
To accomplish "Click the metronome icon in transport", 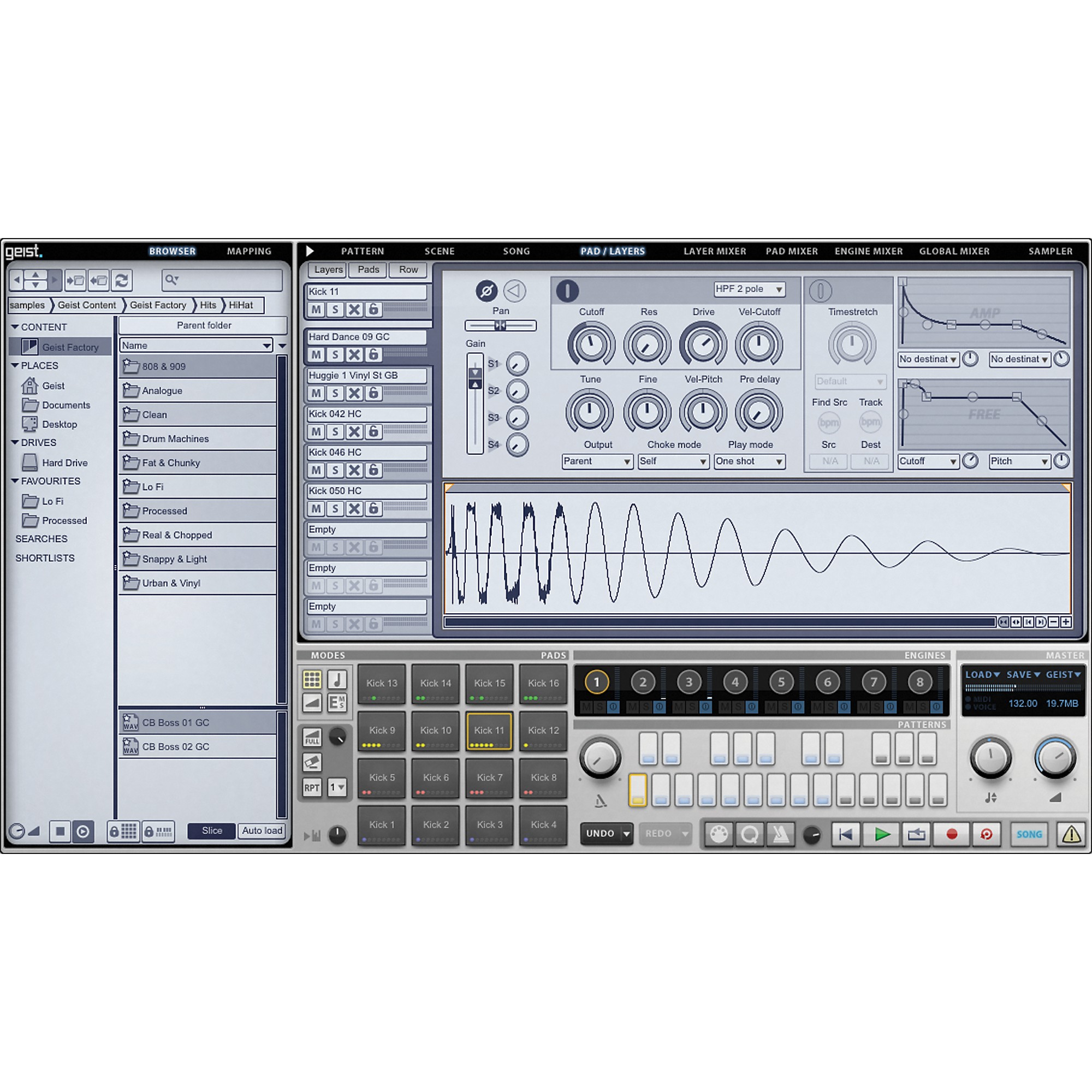I will [781, 834].
